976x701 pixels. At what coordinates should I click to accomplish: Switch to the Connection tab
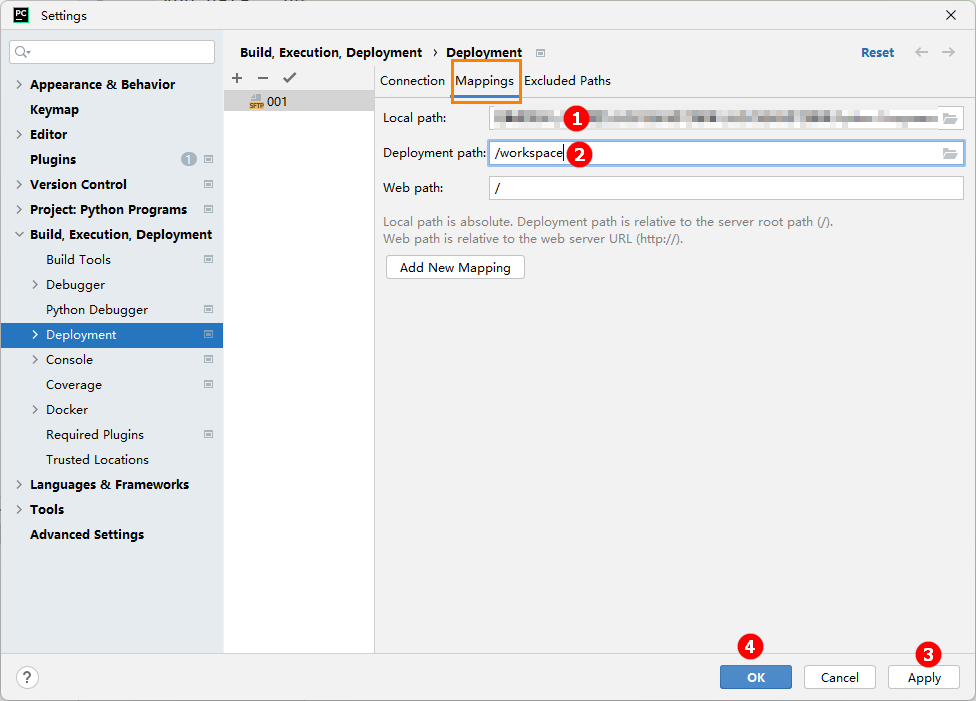tap(412, 81)
